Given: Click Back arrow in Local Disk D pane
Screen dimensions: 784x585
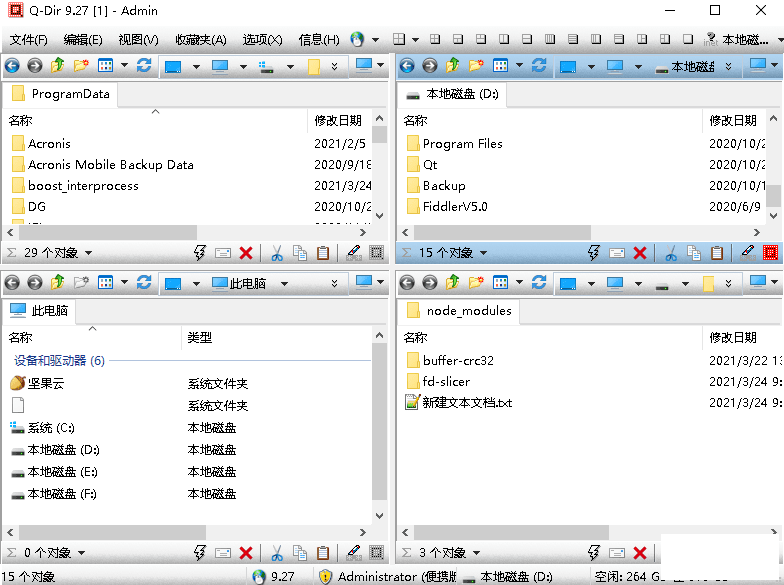Looking at the screenshot, I should (407, 66).
